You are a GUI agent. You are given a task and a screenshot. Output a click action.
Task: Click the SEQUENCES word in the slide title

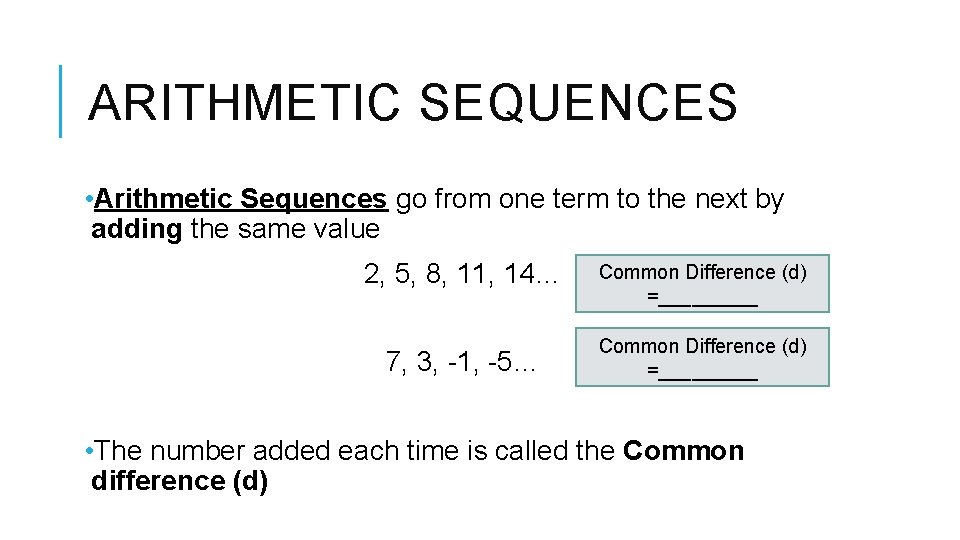coord(578,103)
